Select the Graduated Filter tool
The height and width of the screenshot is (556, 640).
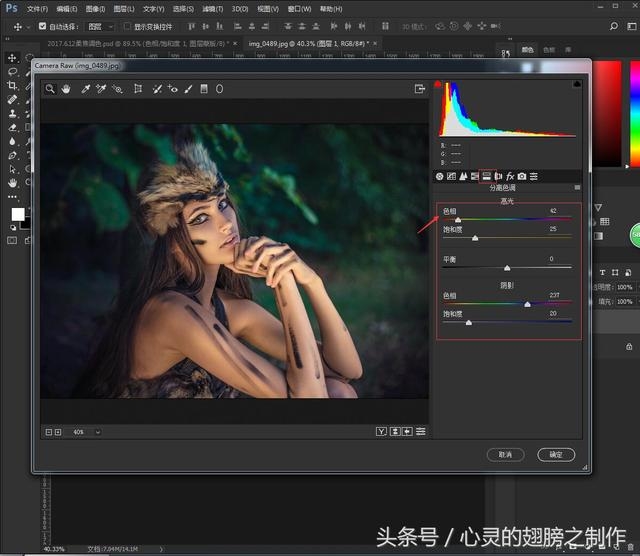click(204, 89)
